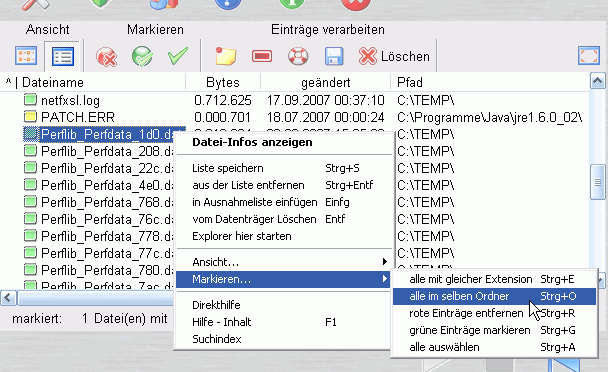
Task: Expand the Markieren… submenu
Action: coord(284,279)
